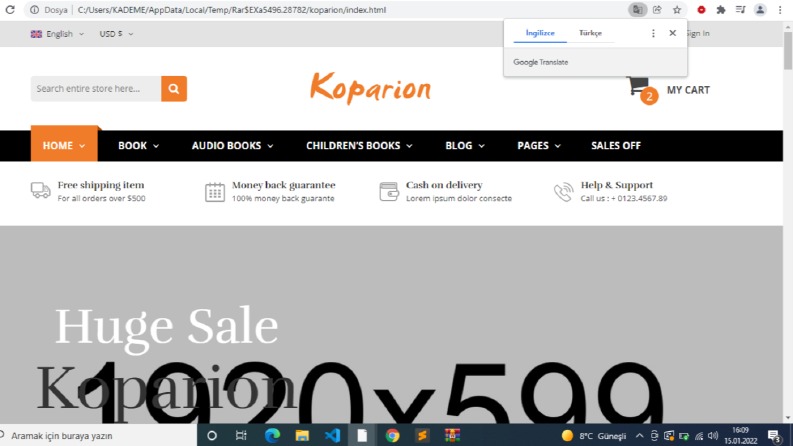Screen dimensions: 793x446
Task: Click the search entire store input field
Action: click(x=96, y=88)
